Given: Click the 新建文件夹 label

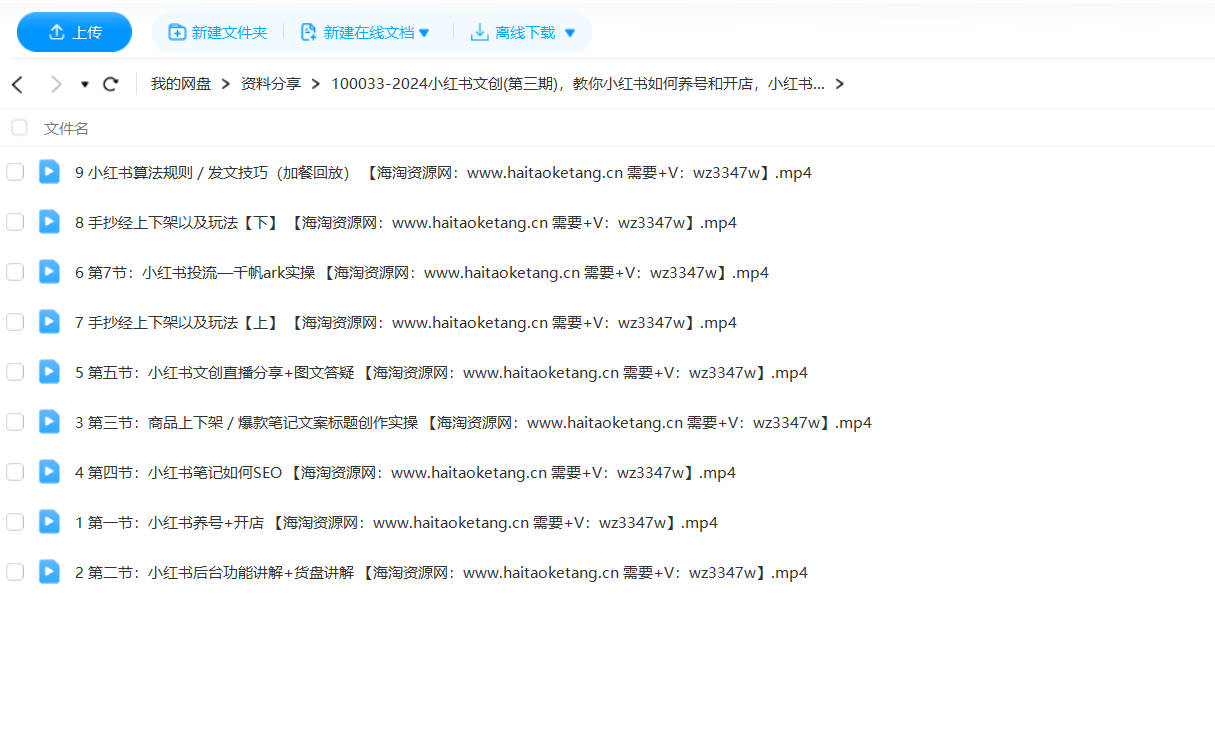Looking at the screenshot, I should [x=229, y=32].
